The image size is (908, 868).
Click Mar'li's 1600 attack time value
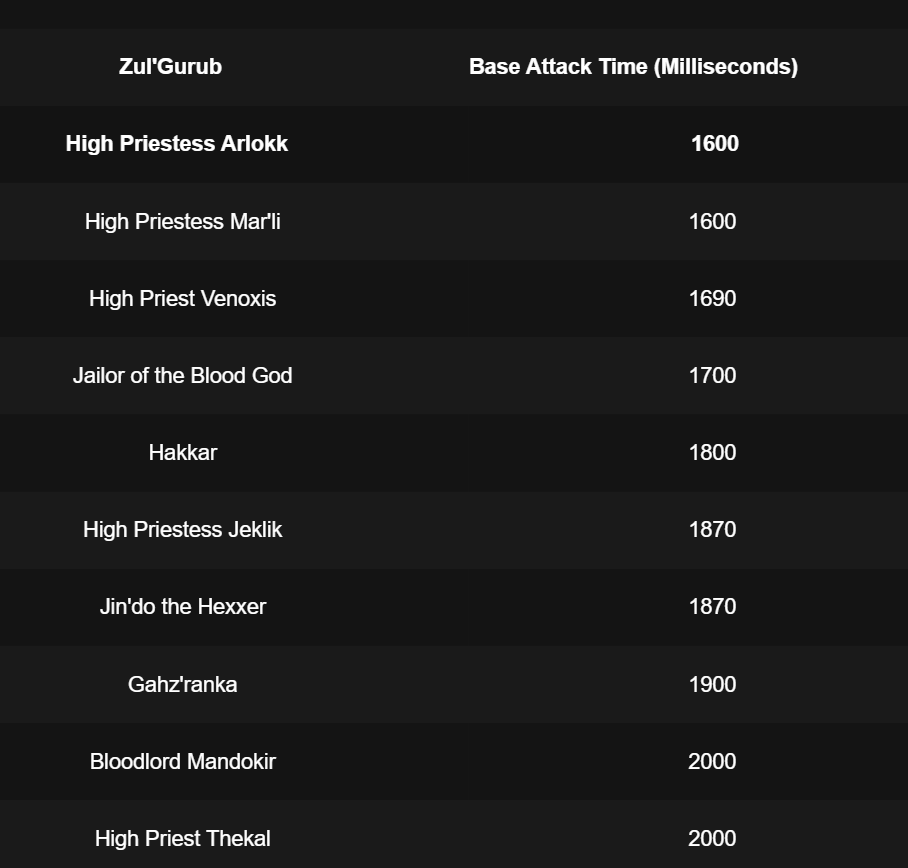(712, 221)
